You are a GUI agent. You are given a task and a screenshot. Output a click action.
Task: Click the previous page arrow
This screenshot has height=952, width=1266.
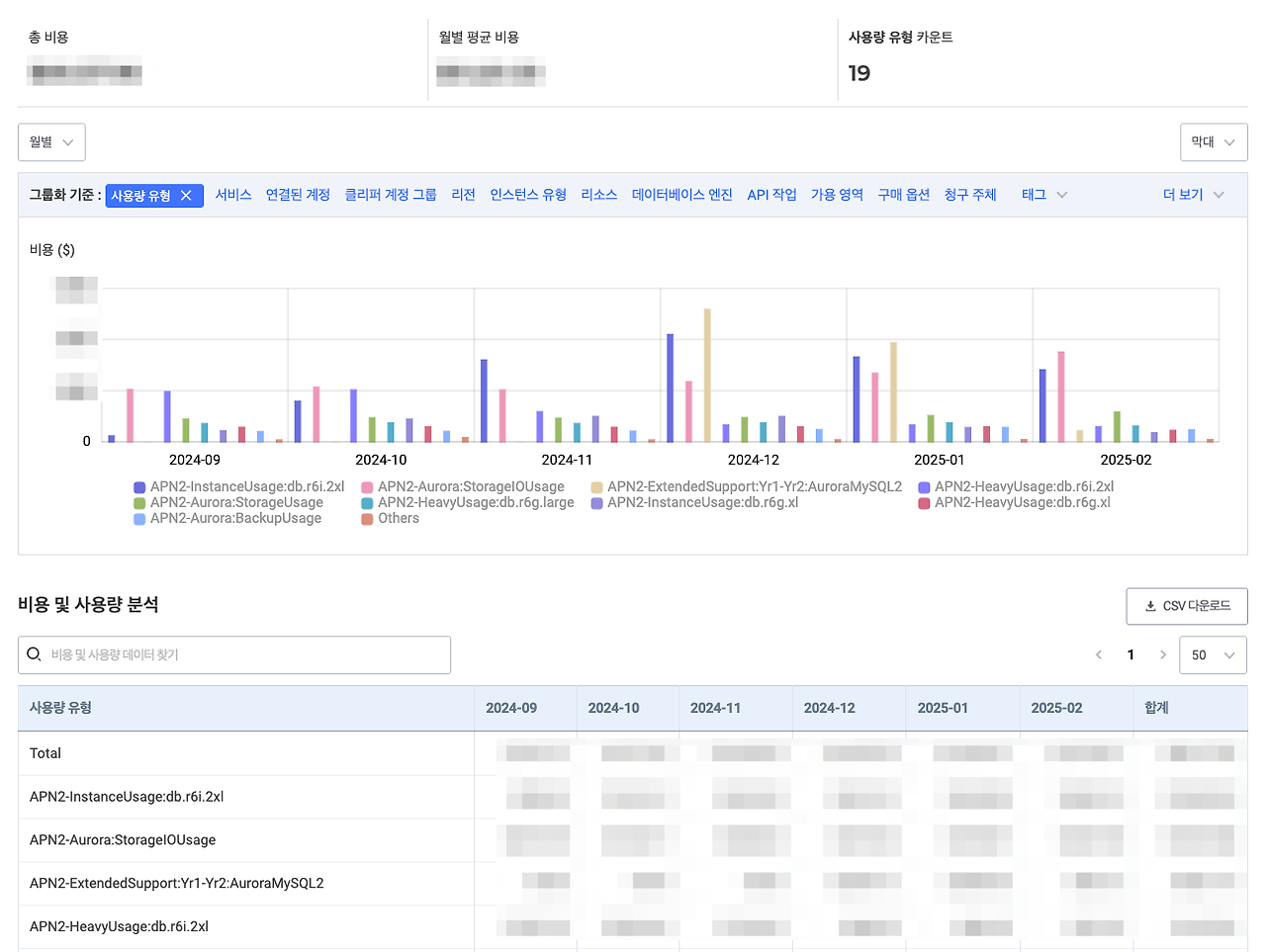click(x=1098, y=654)
